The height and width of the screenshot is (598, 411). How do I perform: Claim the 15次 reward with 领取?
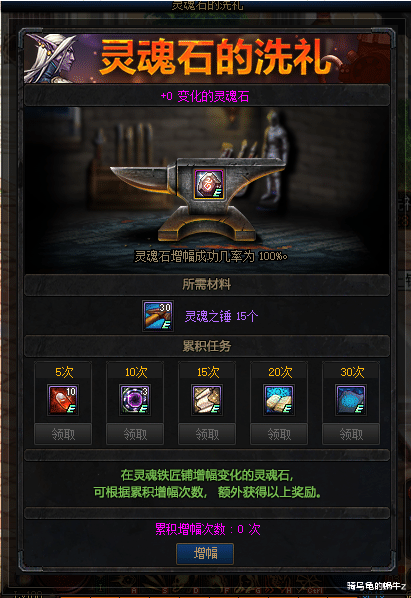(207, 434)
